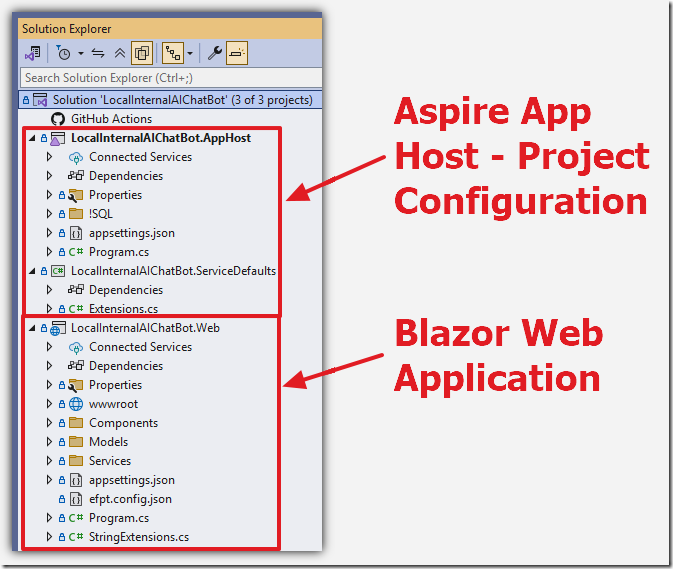Click AppHost Program.cs C# icon
The image size is (673, 569).
pos(76,252)
